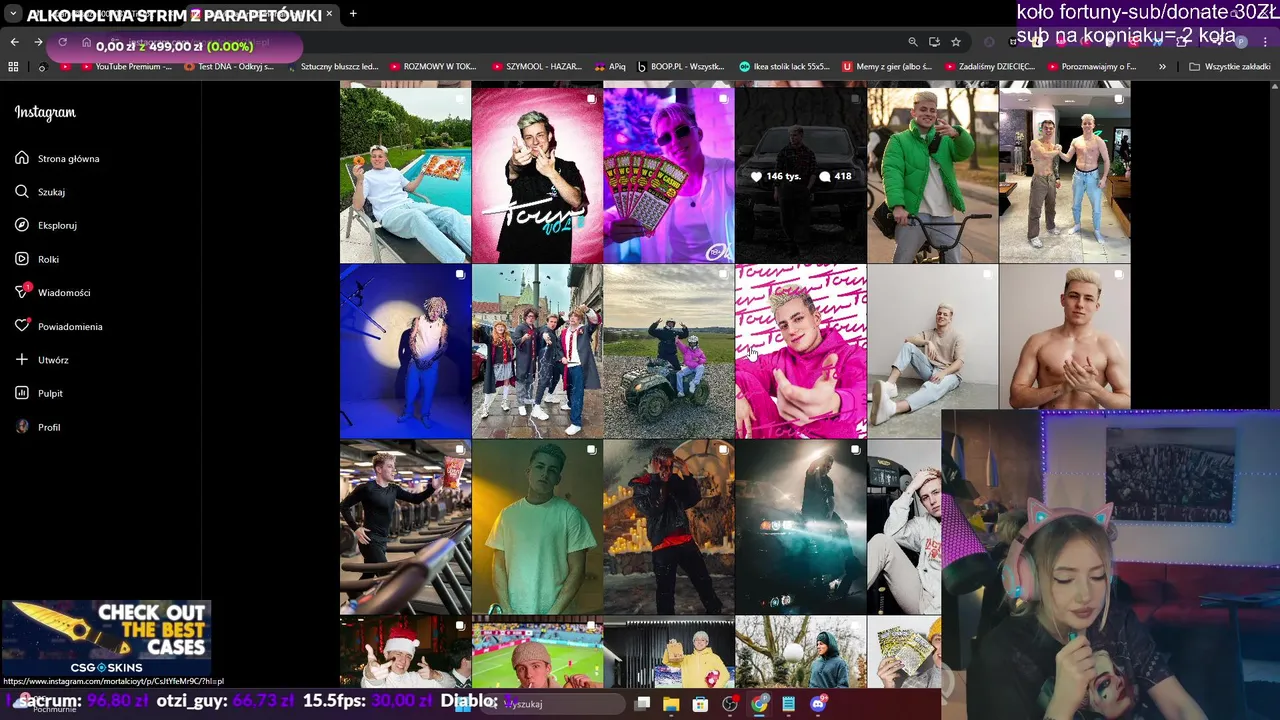Image resolution: width=1280 pixels, height=720 pixels.
Task: Open the shirtless portrait post
Action: 1065,336
